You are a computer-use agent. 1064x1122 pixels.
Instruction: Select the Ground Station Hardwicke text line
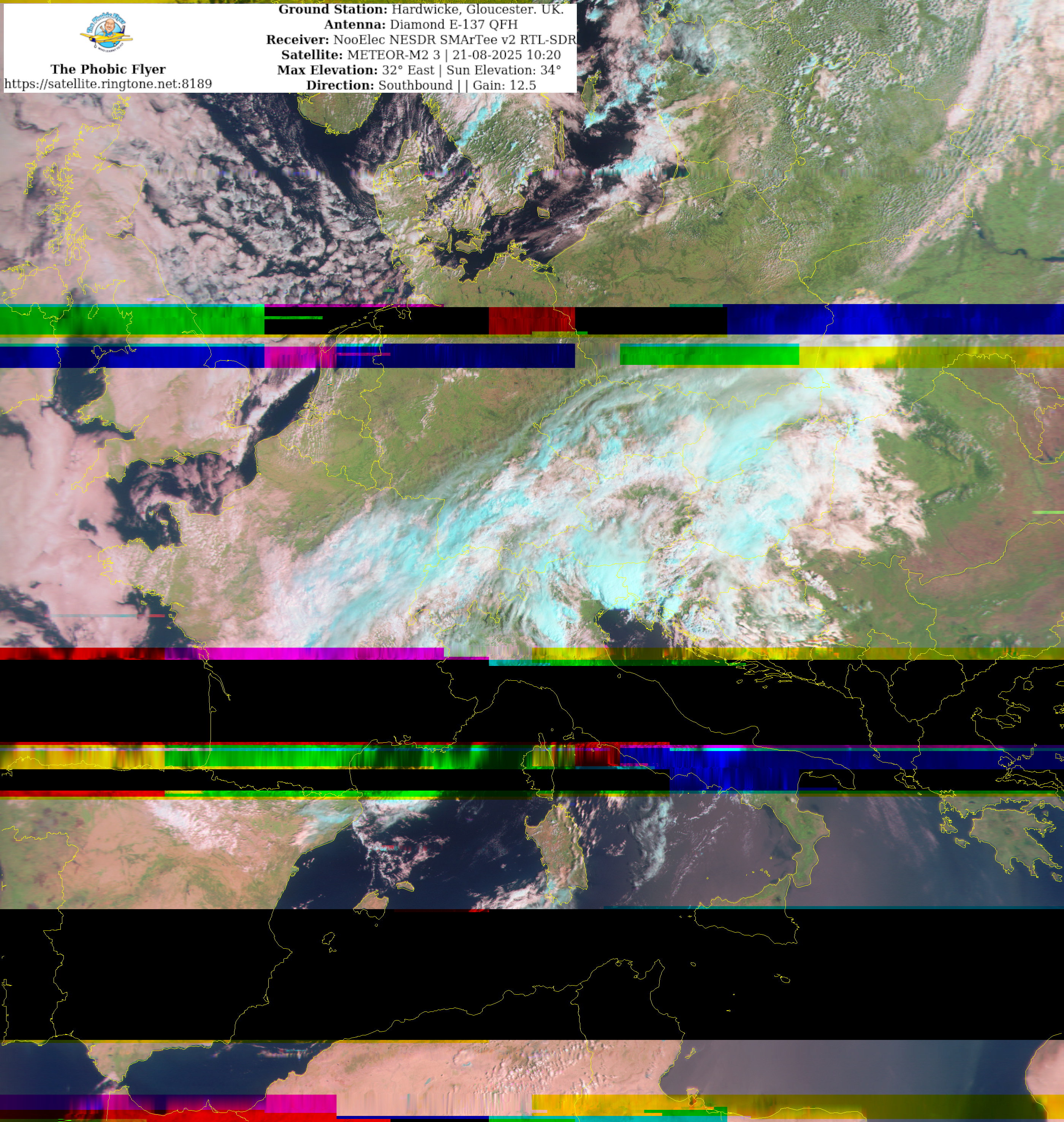420,10
